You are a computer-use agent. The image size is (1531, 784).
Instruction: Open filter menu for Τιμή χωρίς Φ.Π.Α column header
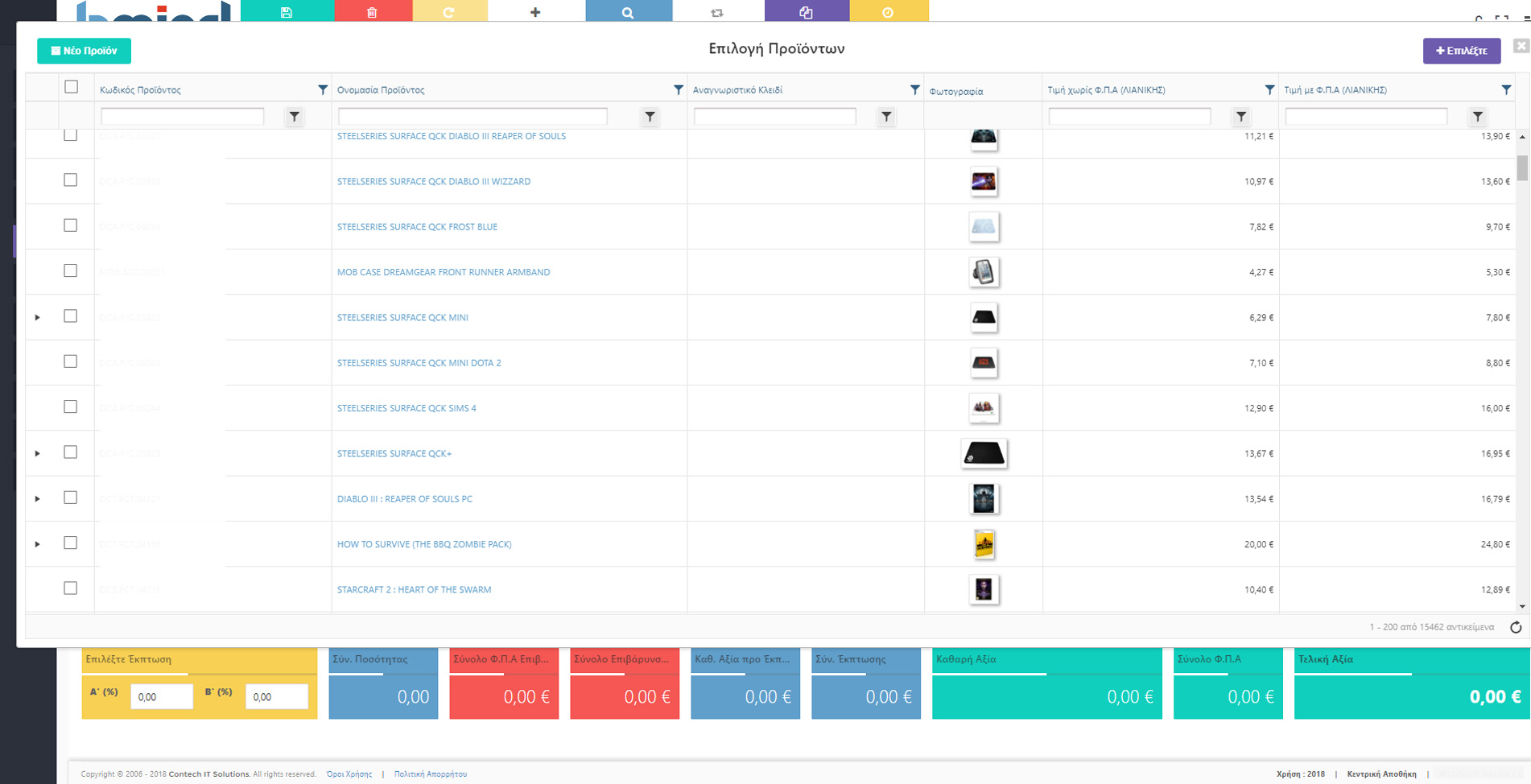click(1269, 89)
